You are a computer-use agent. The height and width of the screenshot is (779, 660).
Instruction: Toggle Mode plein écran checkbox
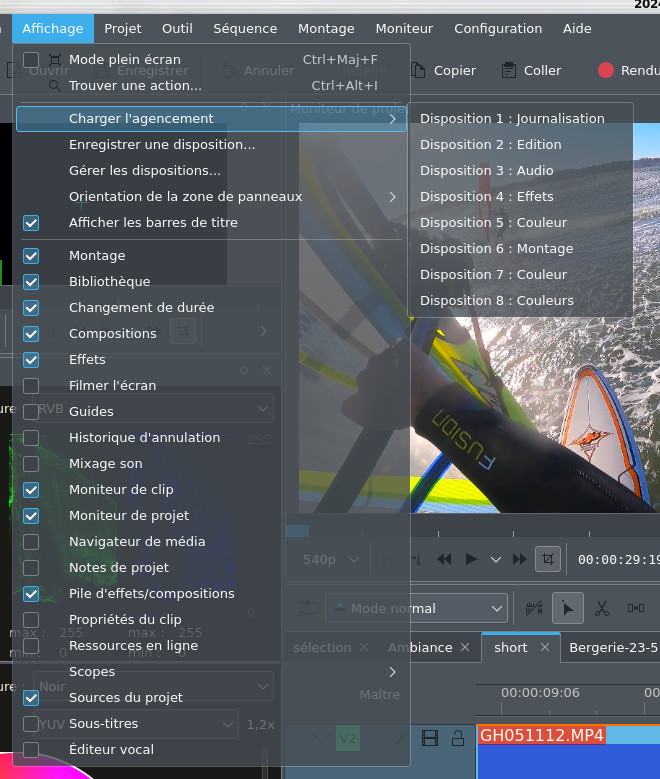[x=31, y=60]
